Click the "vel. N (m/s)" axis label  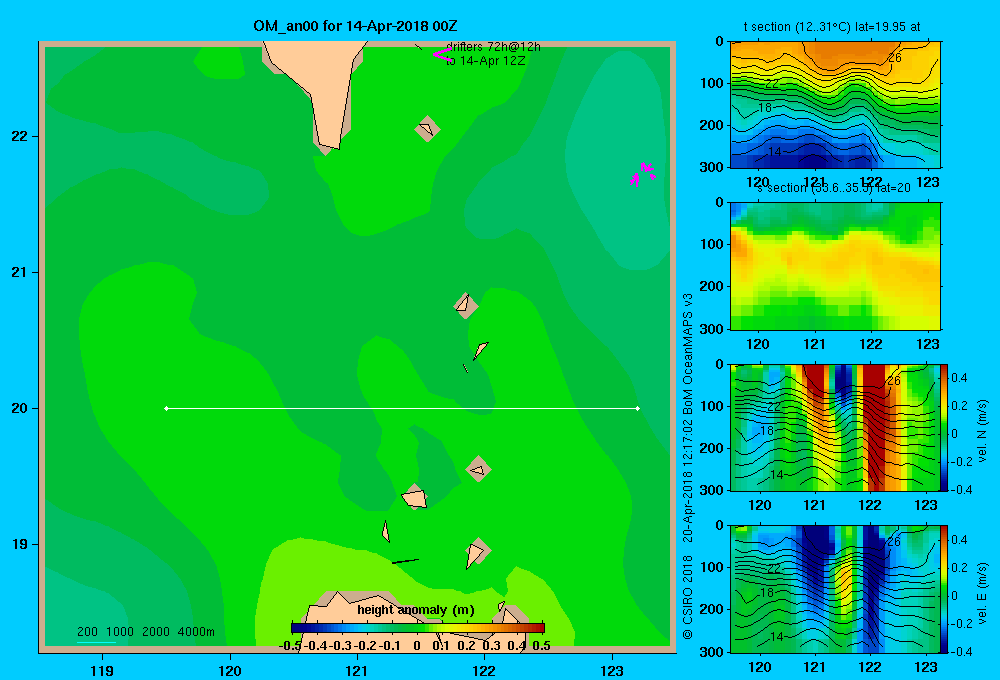coord(982,431)
